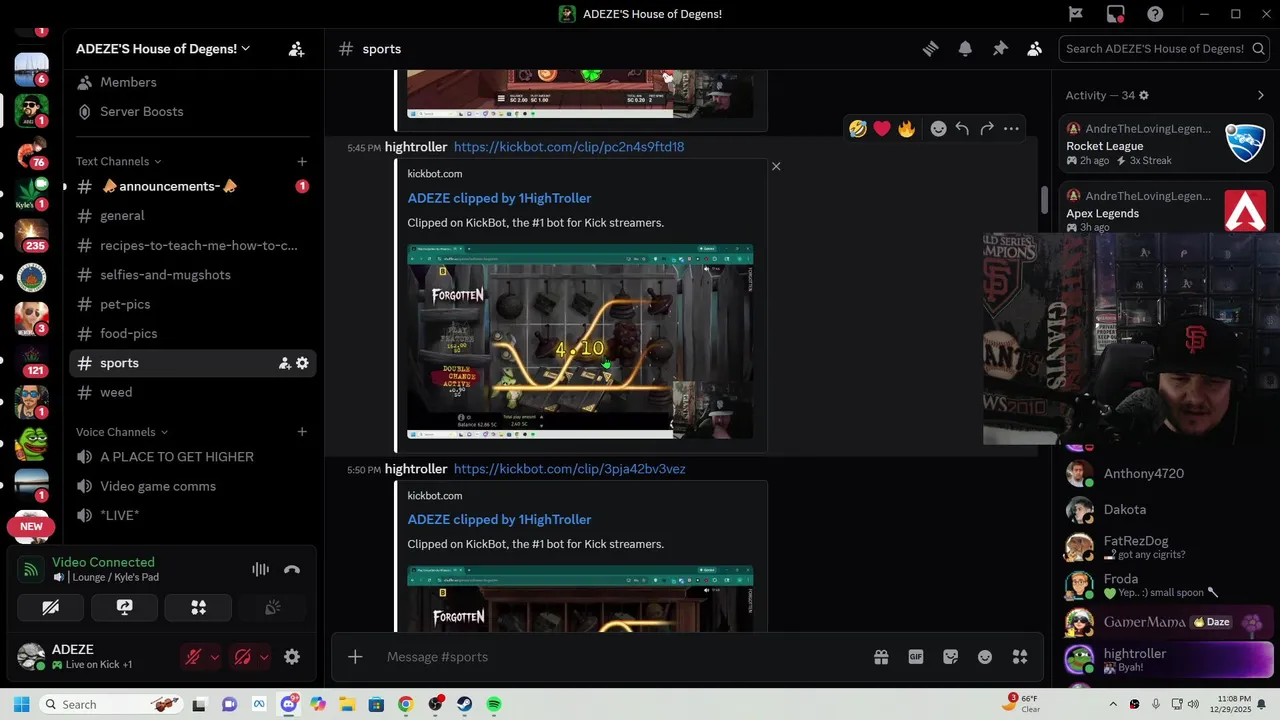Click the Message #sports input field
This screenshot has width=1280, height=720.
[x=620, y=657]
